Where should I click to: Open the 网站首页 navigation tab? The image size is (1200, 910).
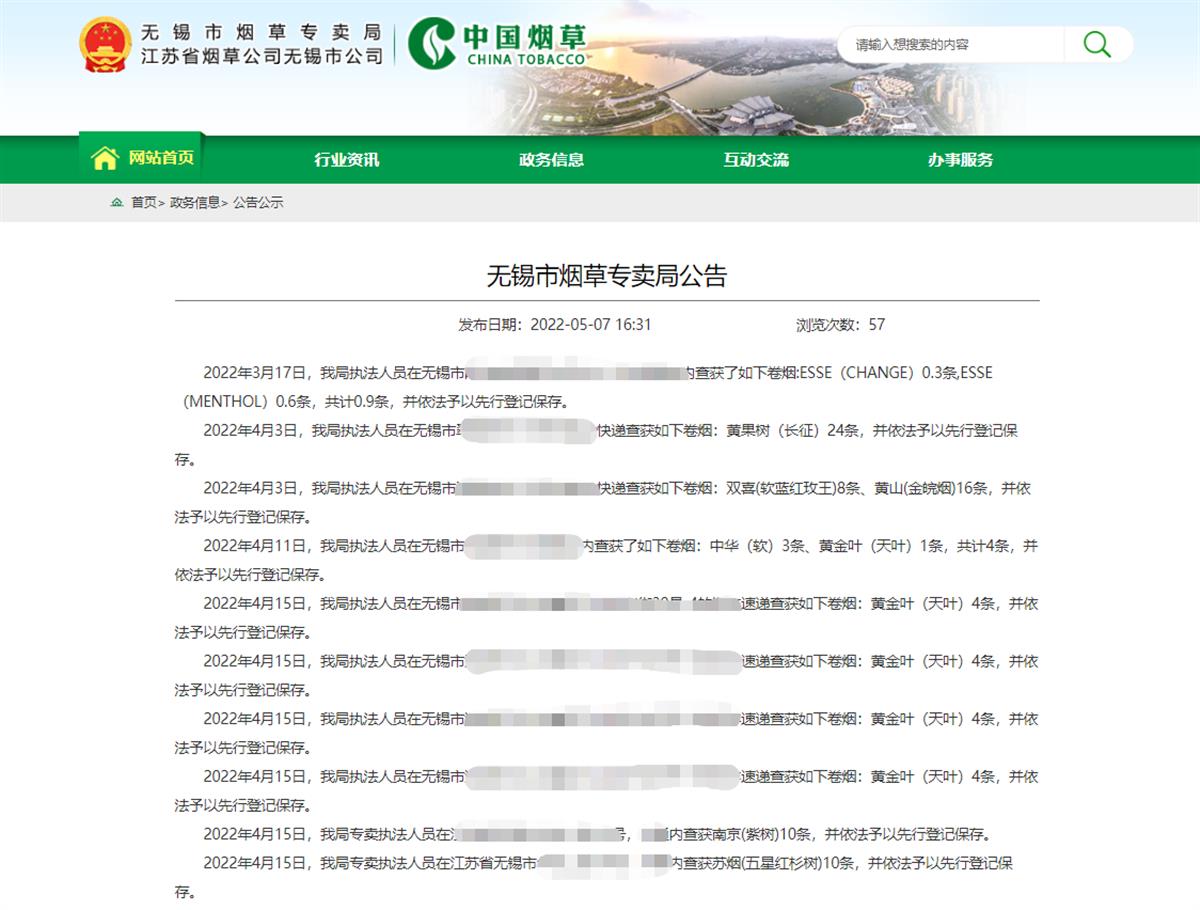160,158
